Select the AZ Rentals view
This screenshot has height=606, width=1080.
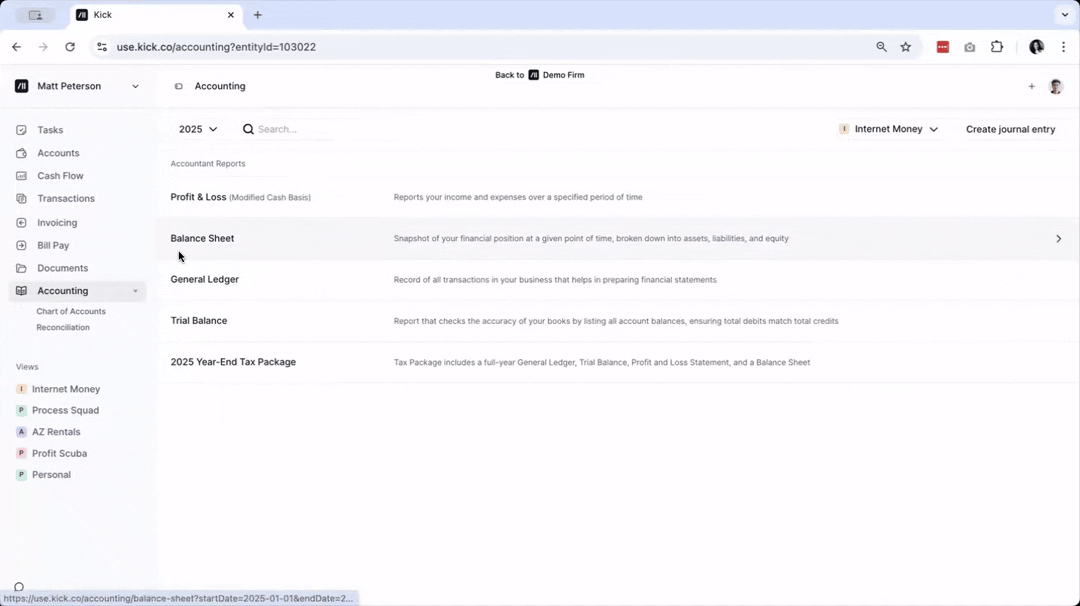click(56, 432)
